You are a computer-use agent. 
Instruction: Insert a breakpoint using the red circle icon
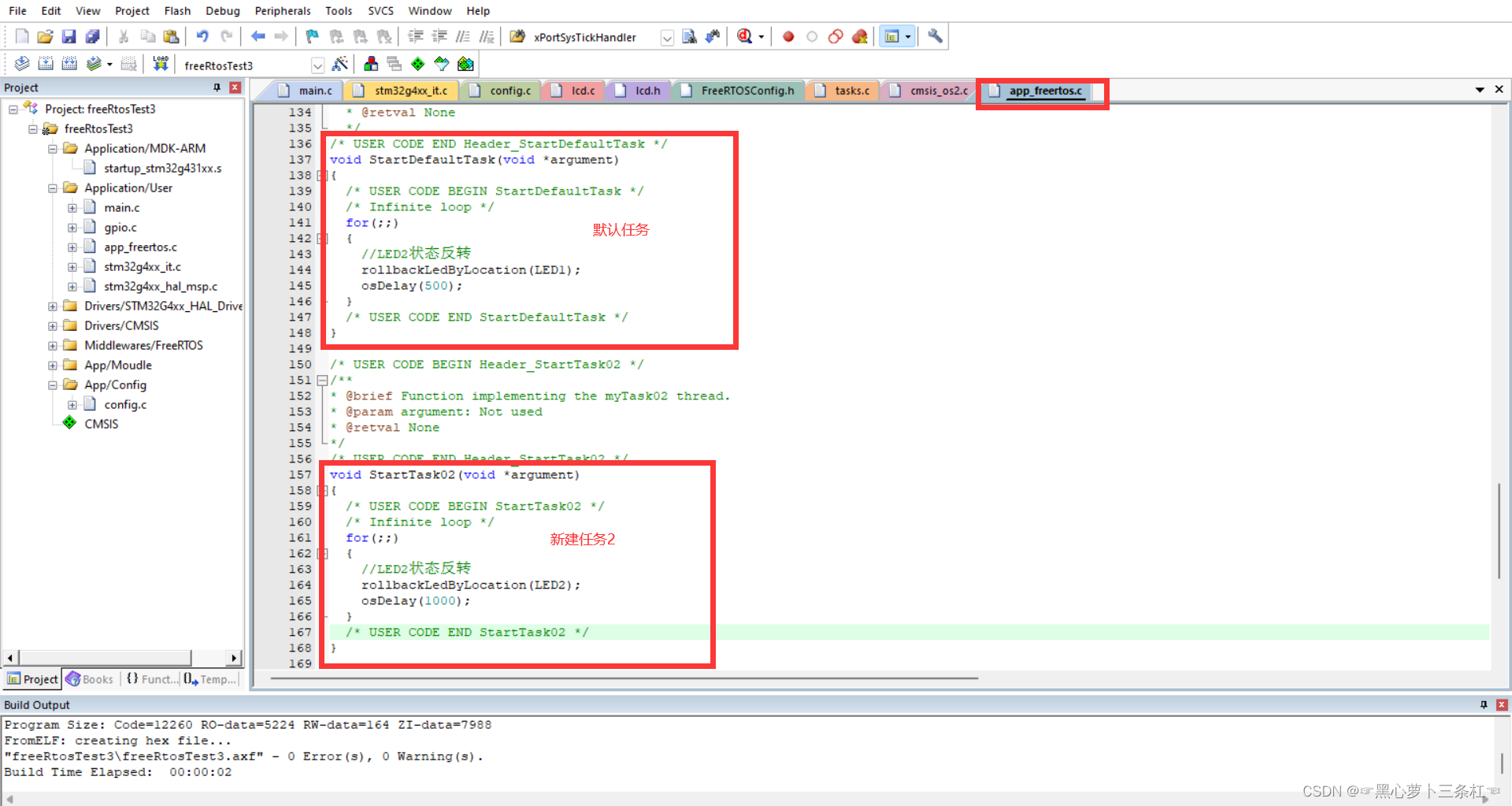[x=787, y=36]
